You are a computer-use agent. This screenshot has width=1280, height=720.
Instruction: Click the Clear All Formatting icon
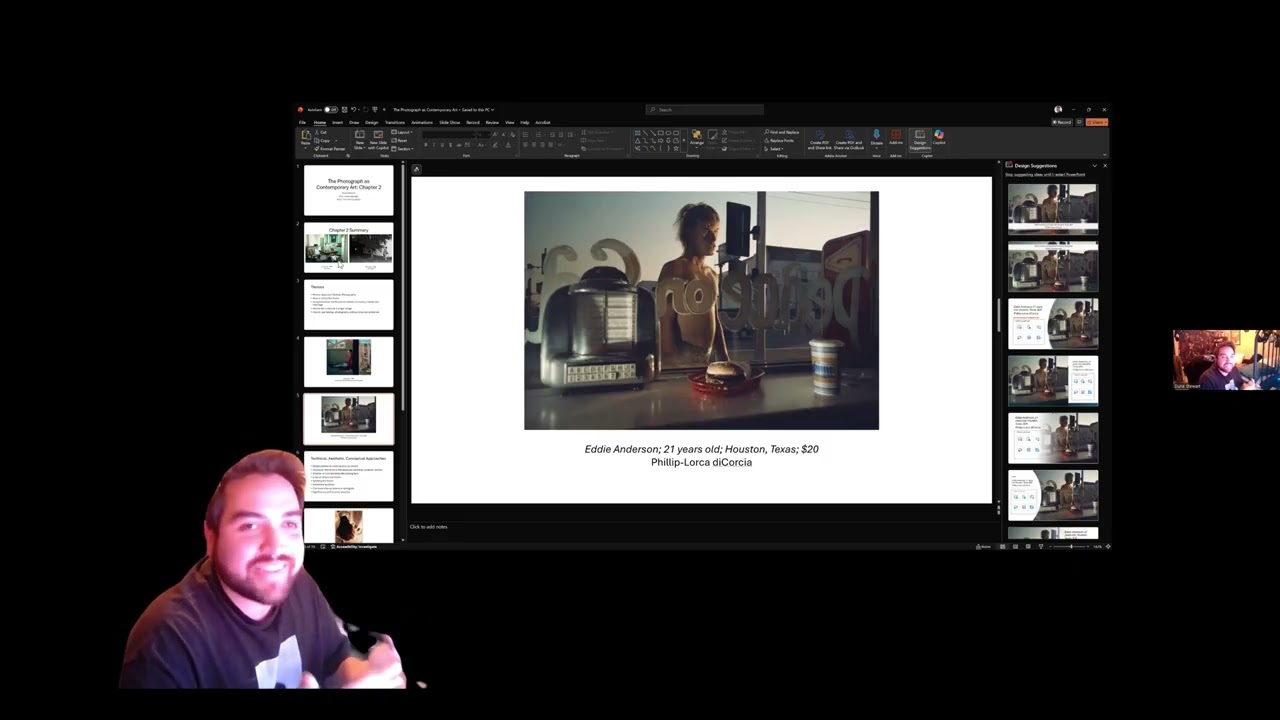[x=513, y=134]
